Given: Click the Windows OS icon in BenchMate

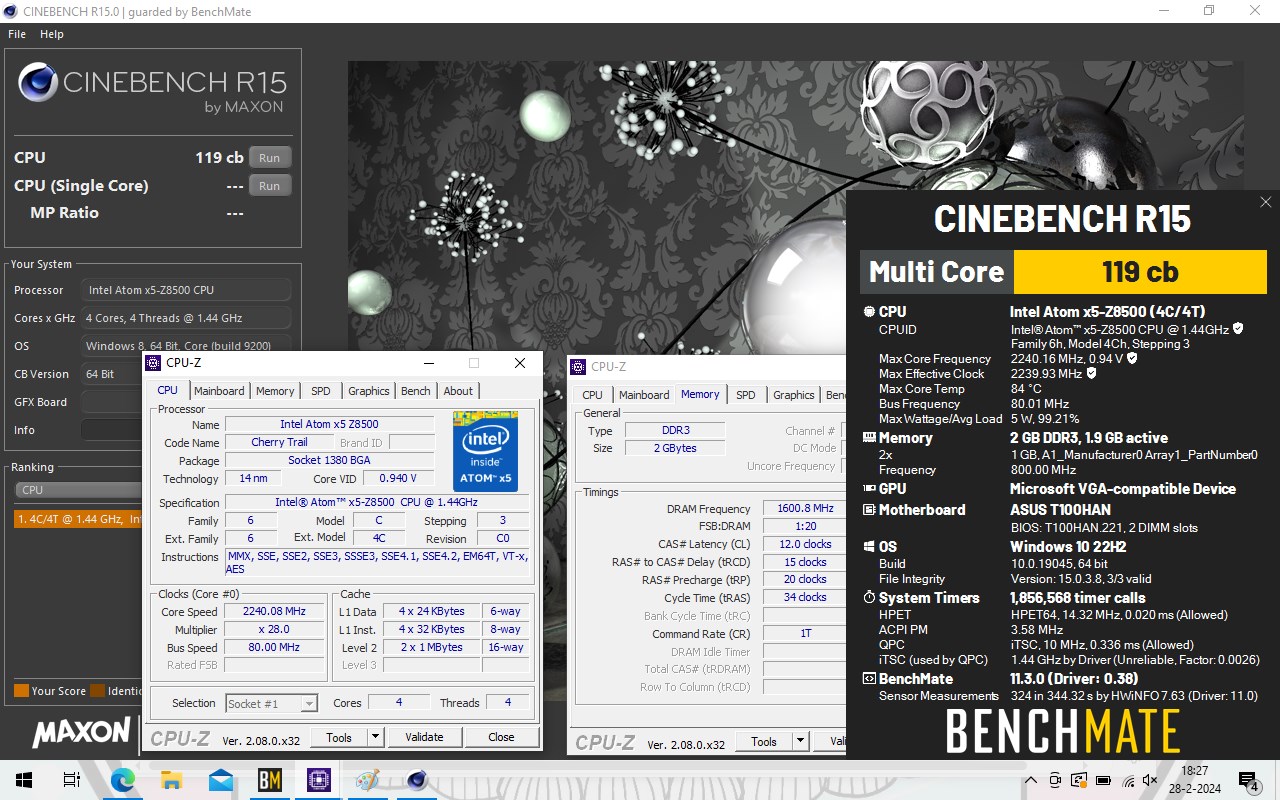Looking at the screenshot, I should click(x=869, y=547).
